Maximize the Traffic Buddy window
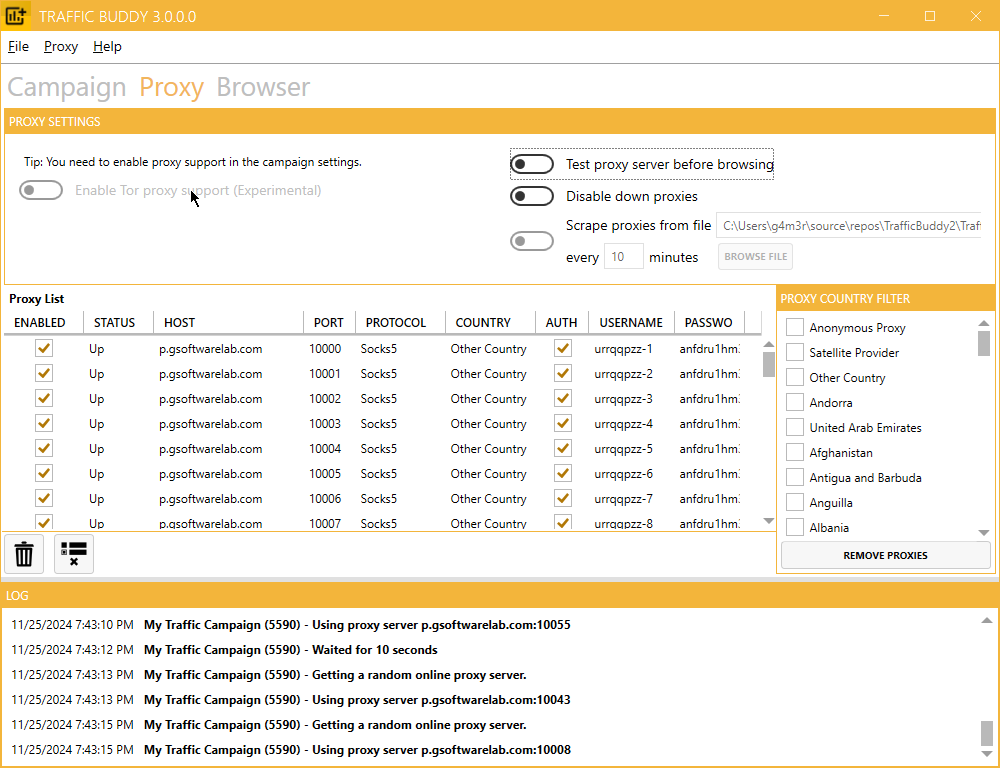The image size is (1000, 768). point(930,16)
